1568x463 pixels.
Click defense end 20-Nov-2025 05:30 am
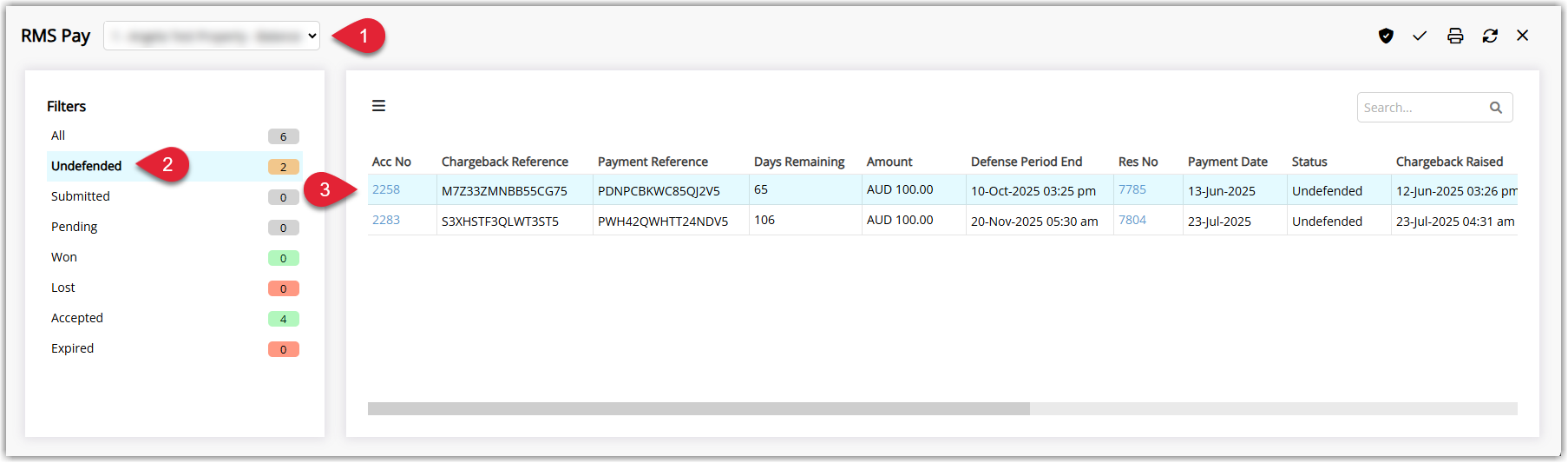click(x=1034, y=222)
